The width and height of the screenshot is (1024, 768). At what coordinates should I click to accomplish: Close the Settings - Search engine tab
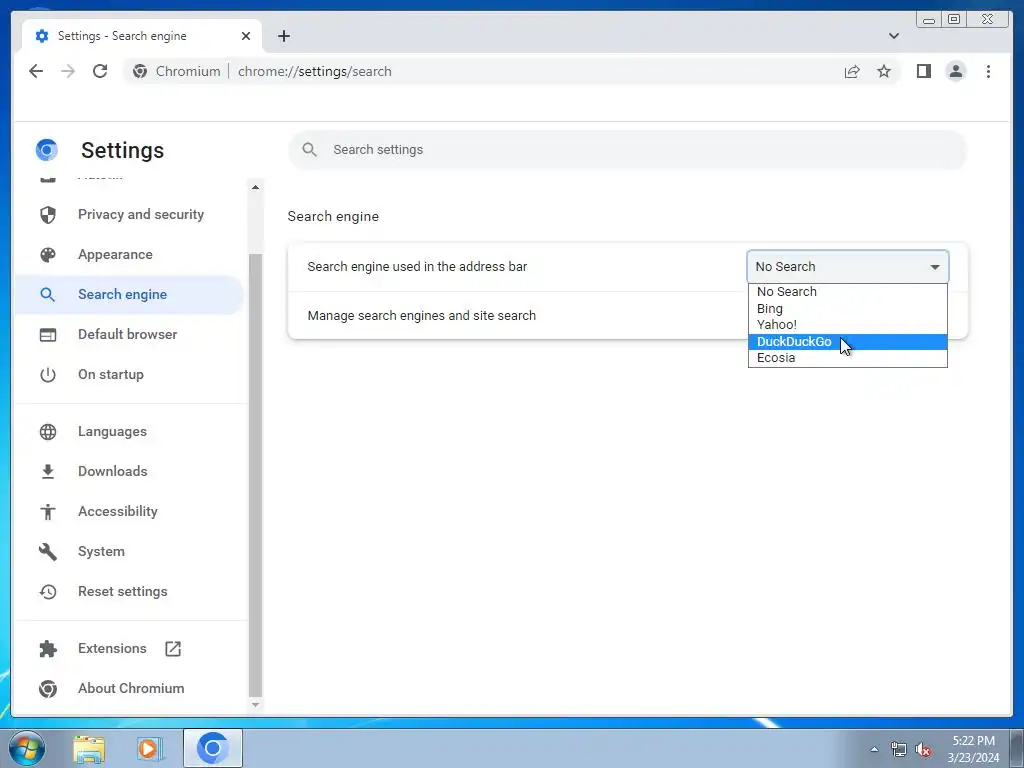(x=246, y=36)
